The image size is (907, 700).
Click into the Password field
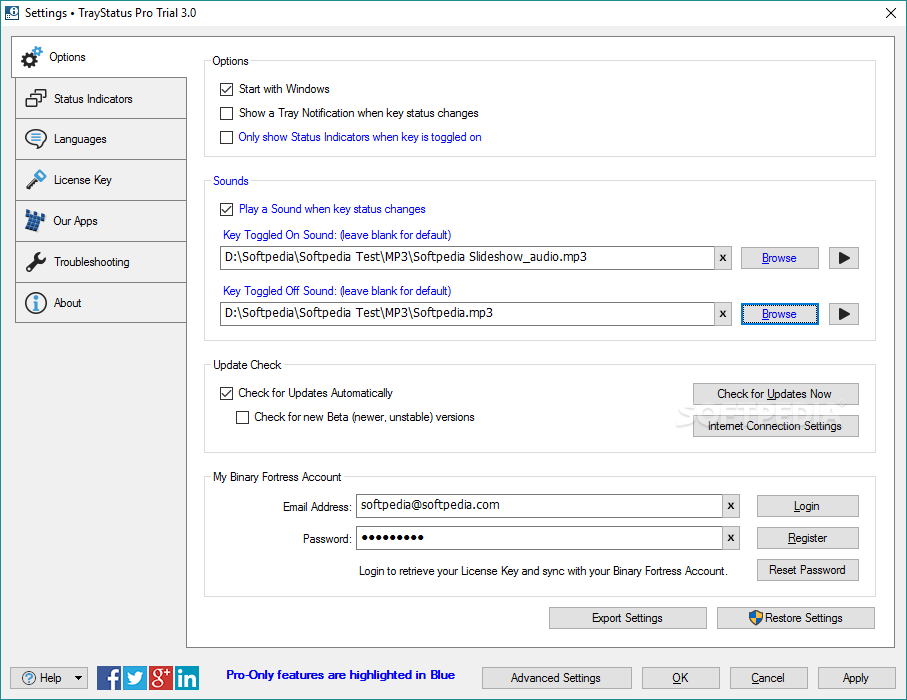(539, 538)
